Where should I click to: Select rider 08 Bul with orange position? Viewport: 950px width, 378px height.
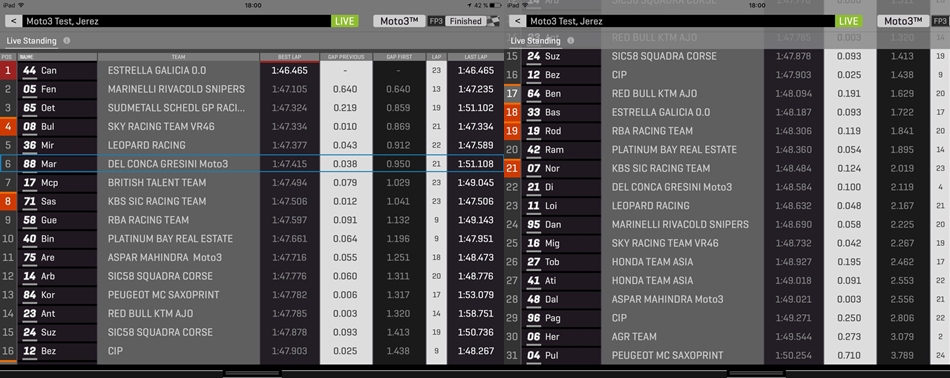pyautogui.click(x=251, y=127)
